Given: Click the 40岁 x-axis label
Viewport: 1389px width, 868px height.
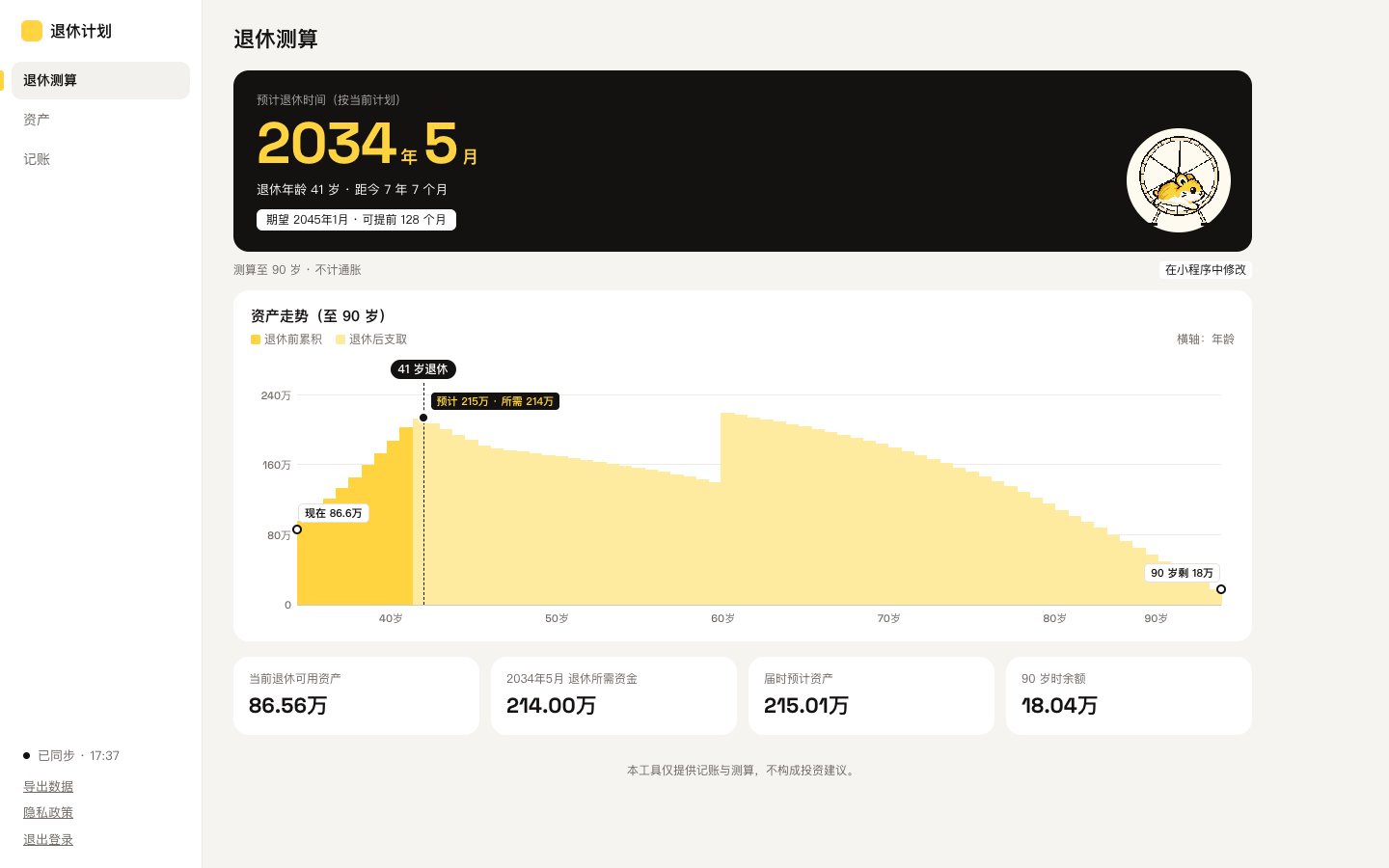Looking at the screenshot, I should coord(391,618).
